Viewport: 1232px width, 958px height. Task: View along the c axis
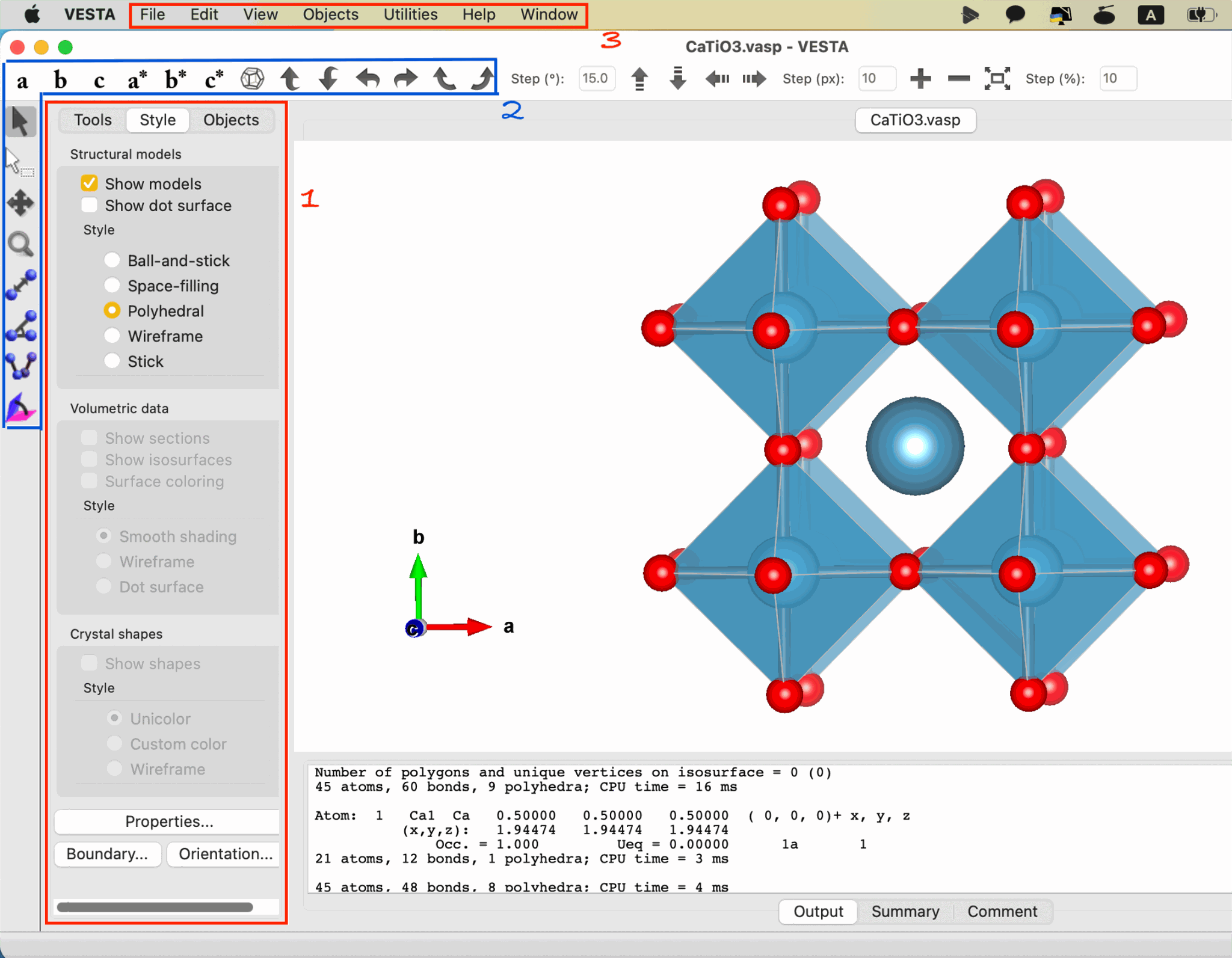point(99,80)
